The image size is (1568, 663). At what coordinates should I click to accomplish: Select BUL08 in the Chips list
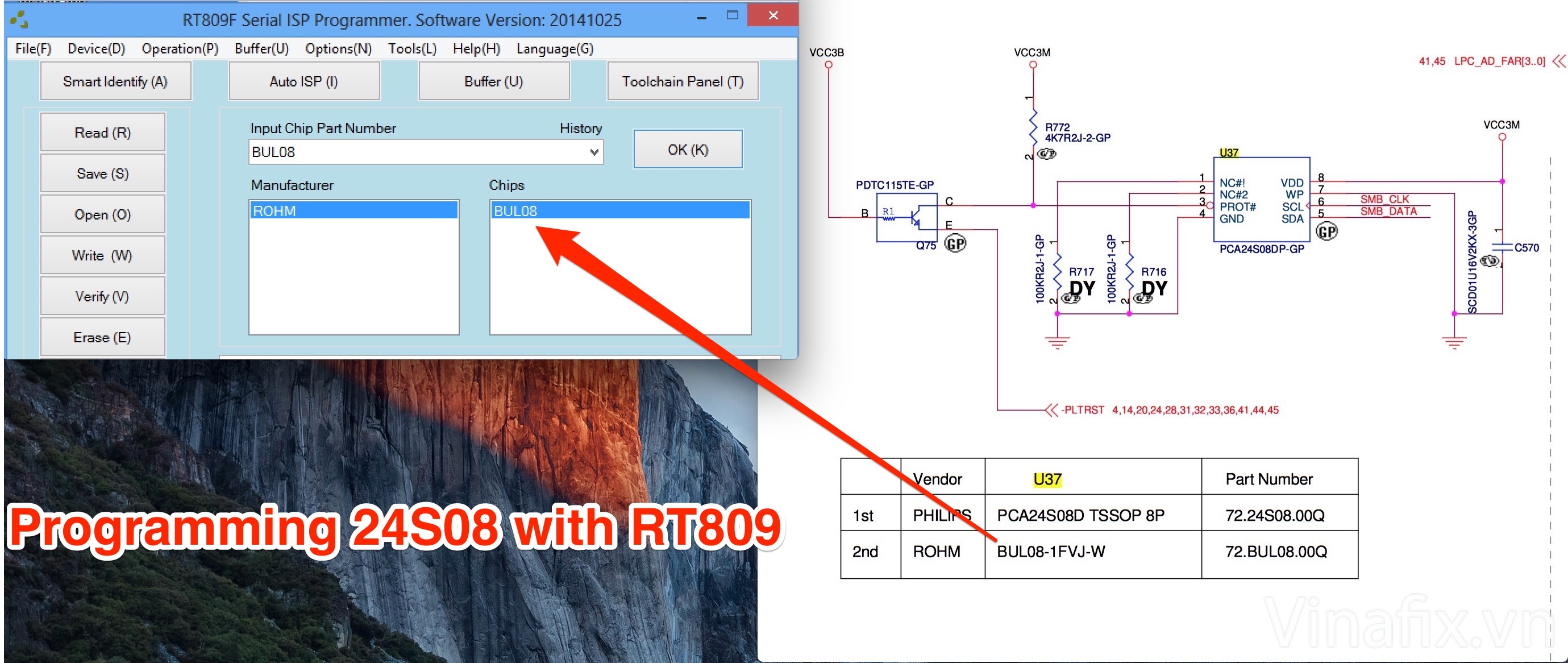[620, 210]
